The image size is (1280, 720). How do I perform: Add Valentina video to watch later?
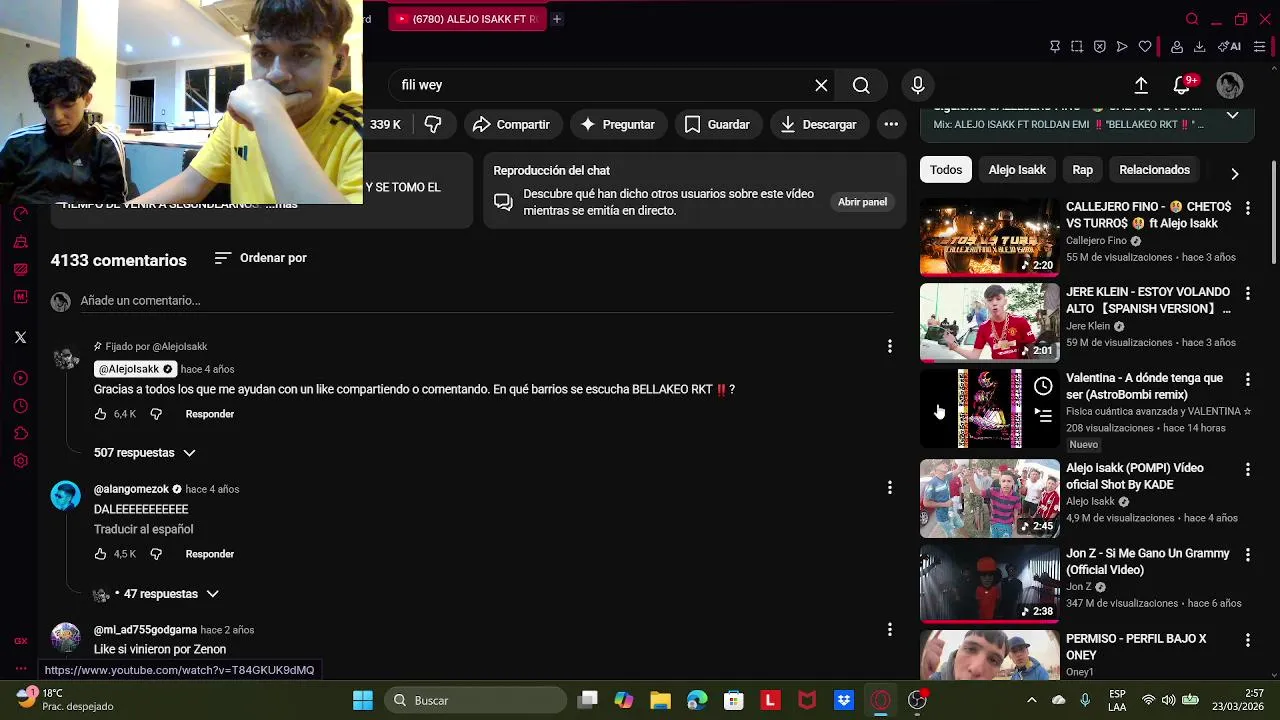pos(1043,386)
